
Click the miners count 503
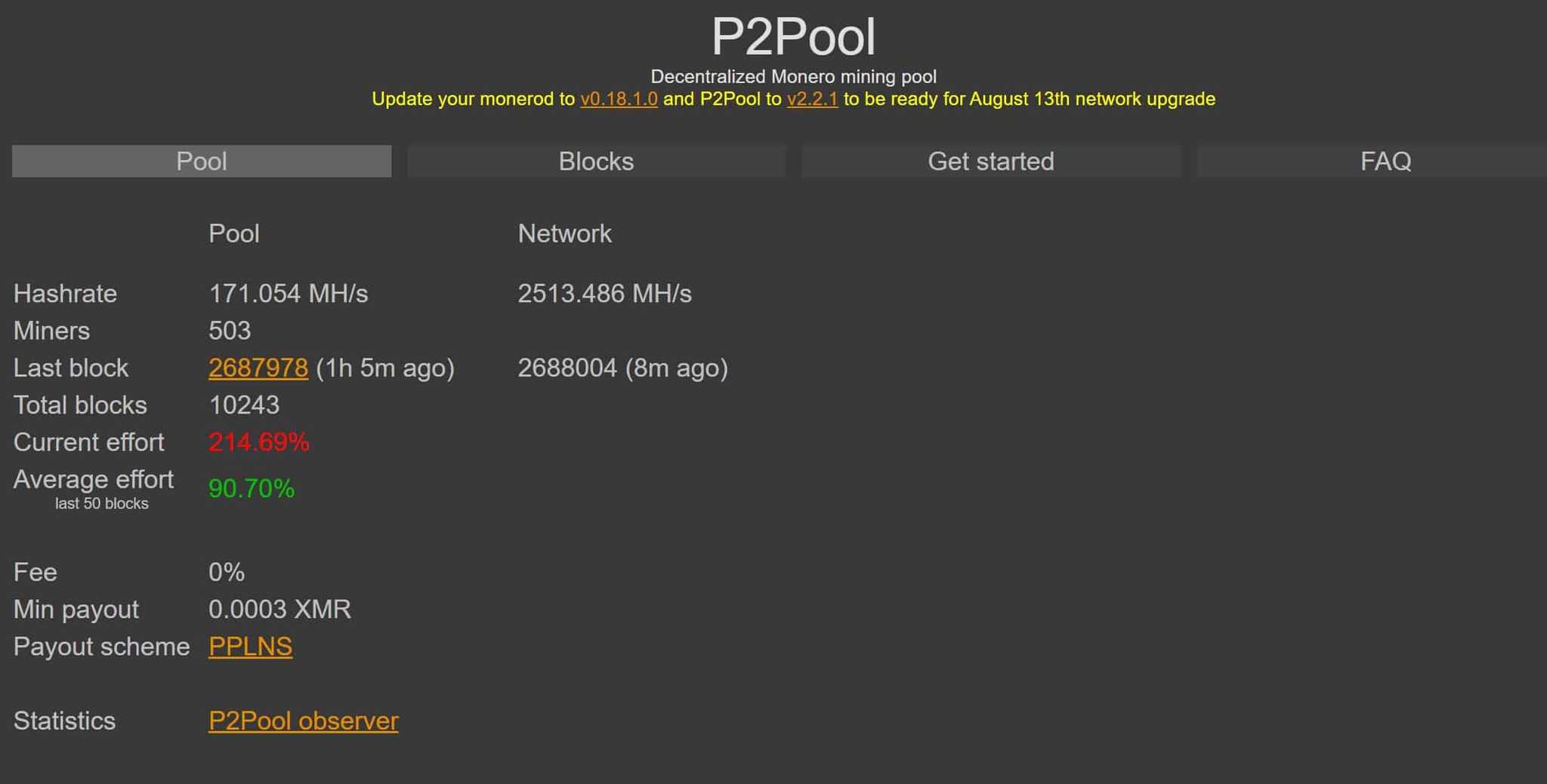230,330
